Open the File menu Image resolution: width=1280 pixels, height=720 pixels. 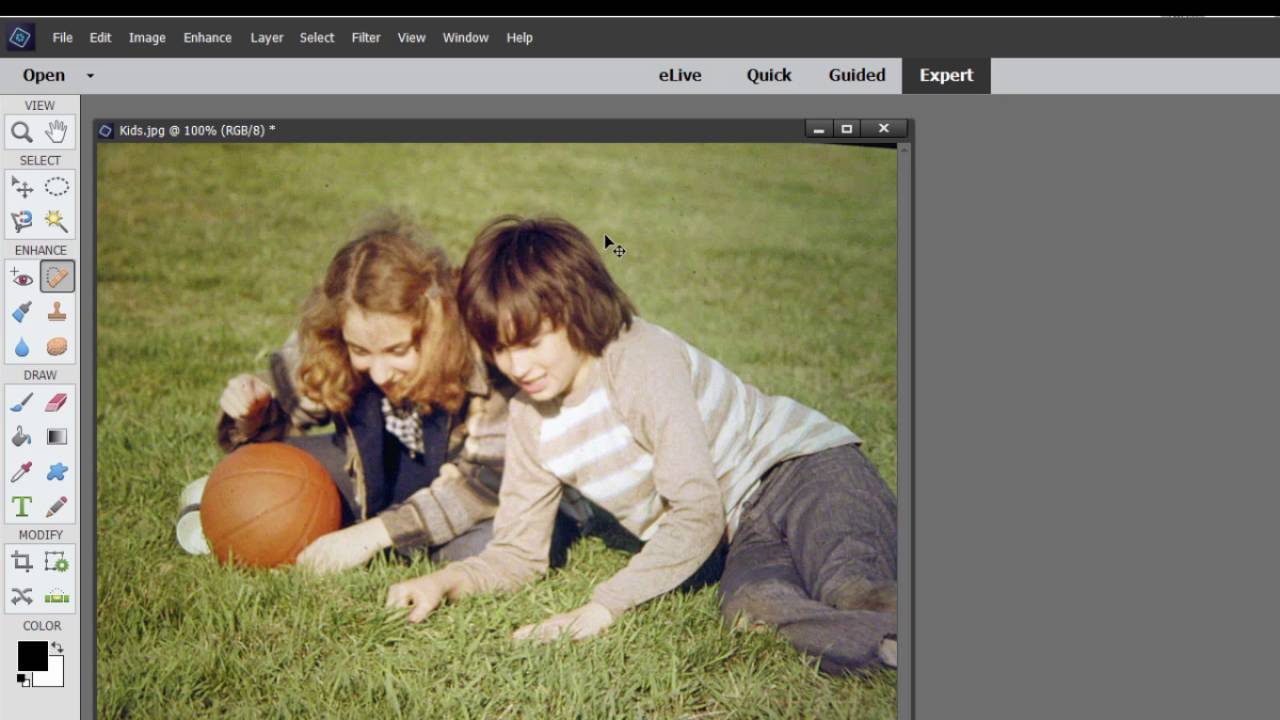tap(62, 38)
